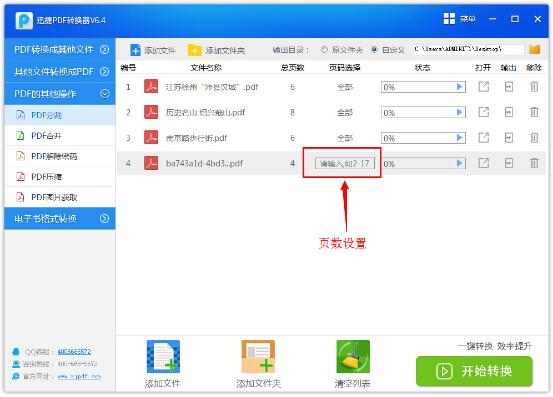Click 全部 page selection in row 3

pyautogui.click(x=345, y=138)
